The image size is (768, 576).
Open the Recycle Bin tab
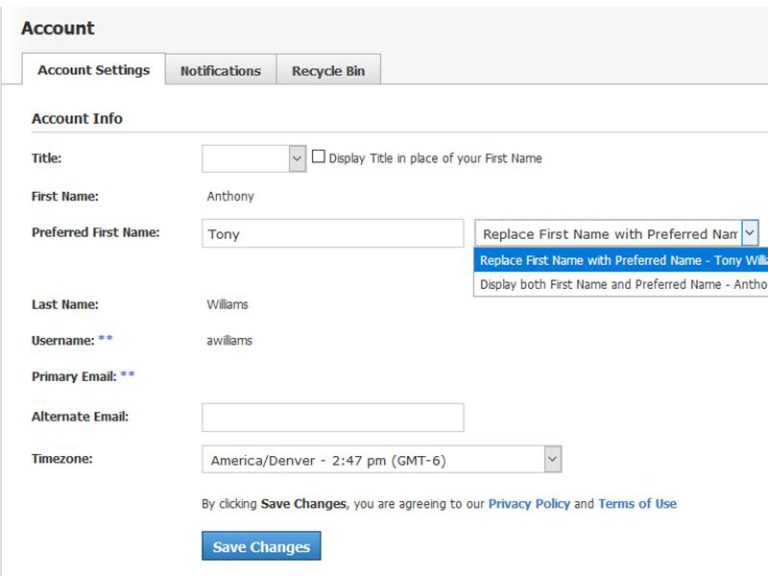click(x=328, y=71)
